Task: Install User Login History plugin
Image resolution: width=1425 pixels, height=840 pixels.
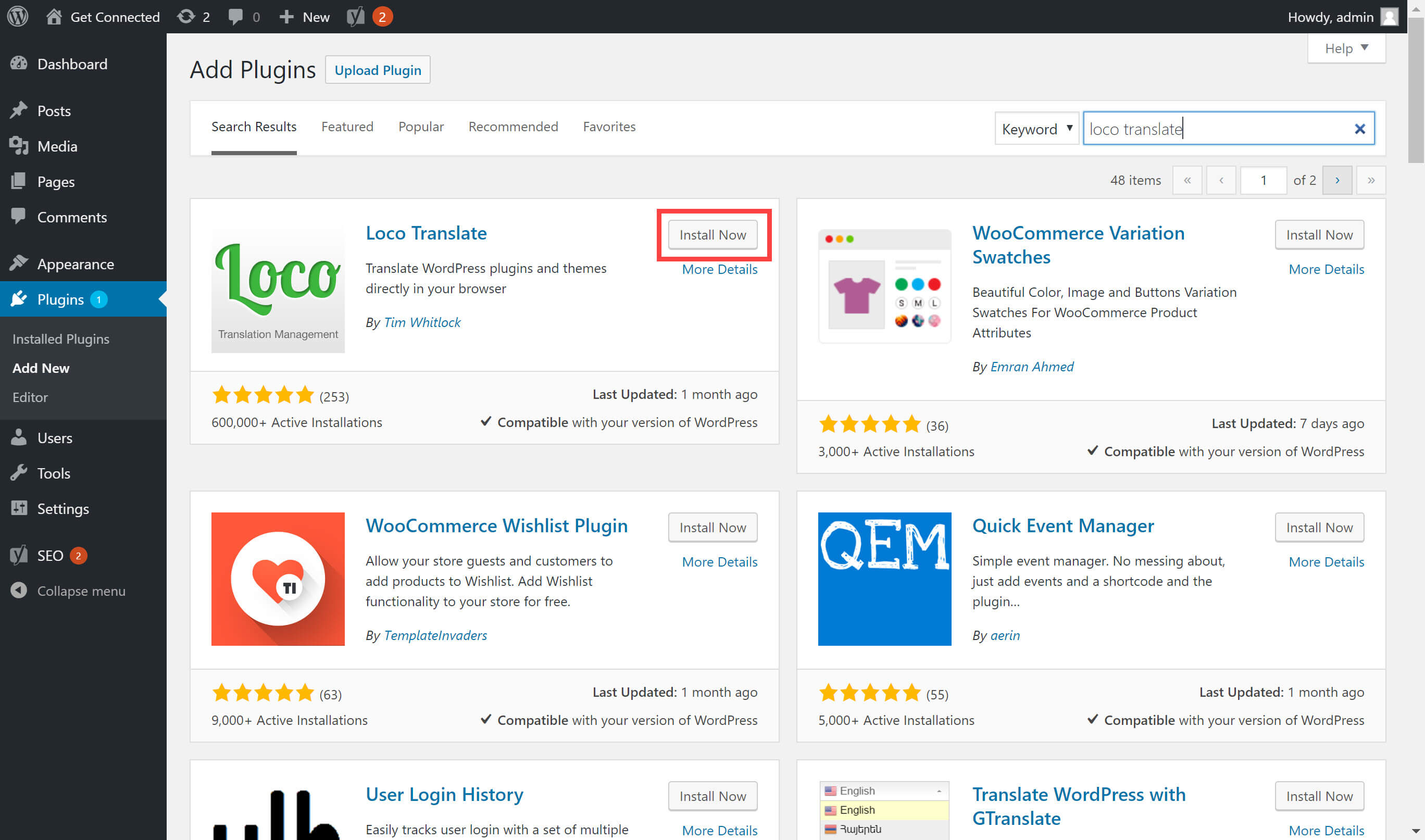Action: coord(712,796)
